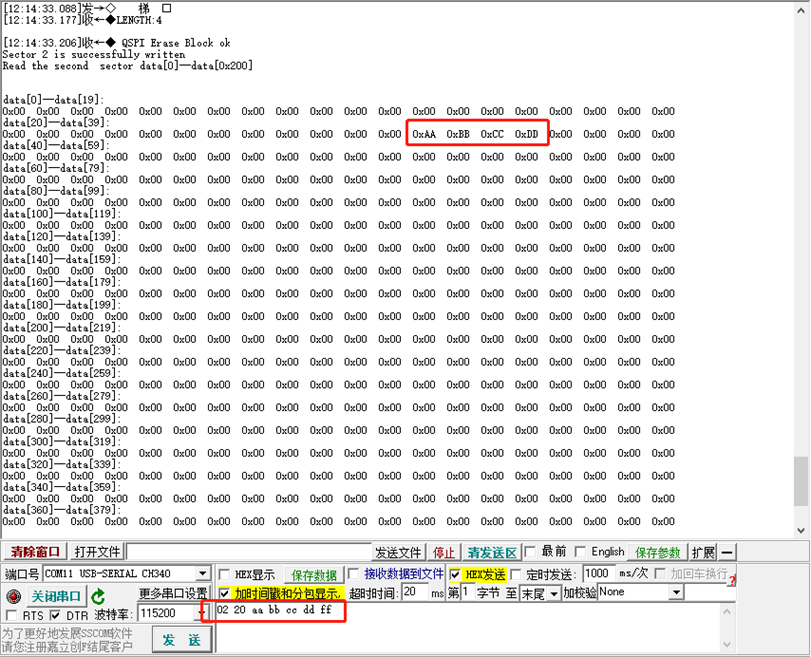Click the receive window scrollbar thumb
The image size is (811, 657).
(801, 481)
